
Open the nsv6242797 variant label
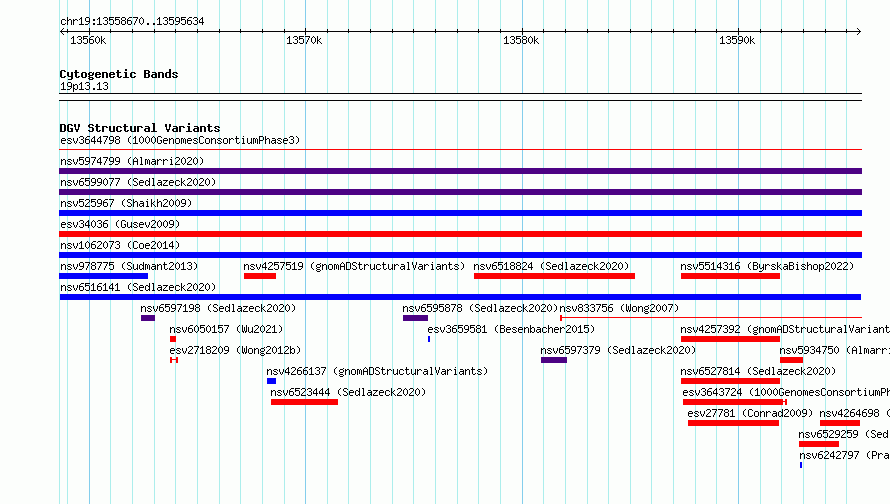(844, 455)
